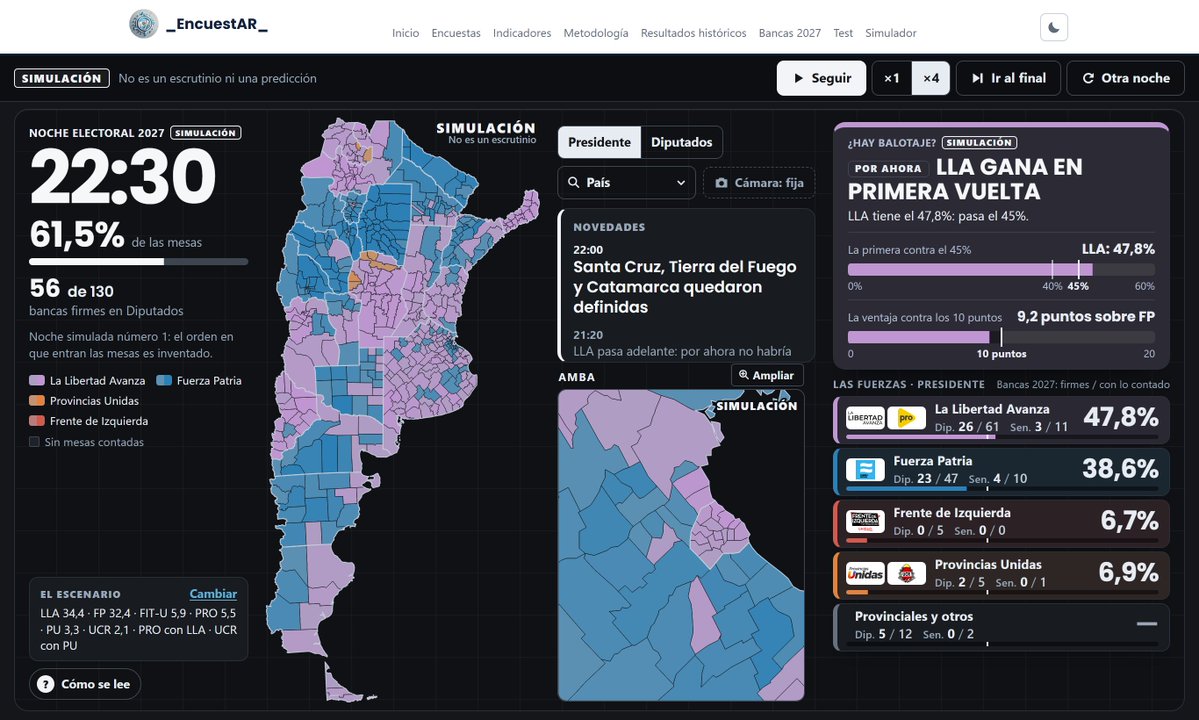Click the PRO party logo
This screenshot has width=1199, height=720.
tap(906, 417)
